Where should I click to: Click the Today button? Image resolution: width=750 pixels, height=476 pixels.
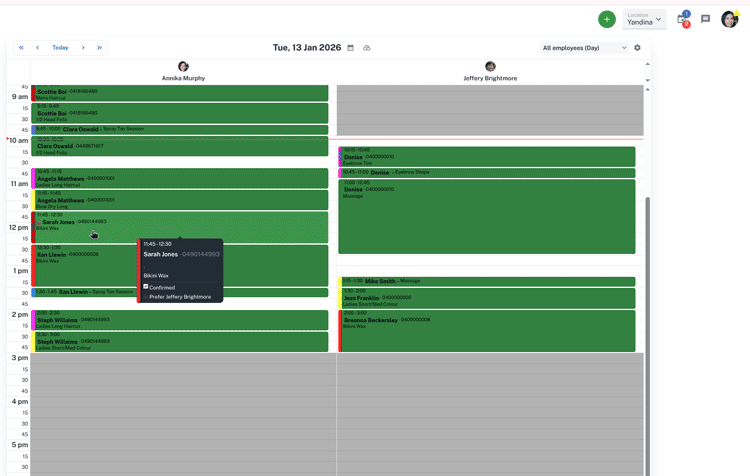pyautogui.click(x=60, y=48)
